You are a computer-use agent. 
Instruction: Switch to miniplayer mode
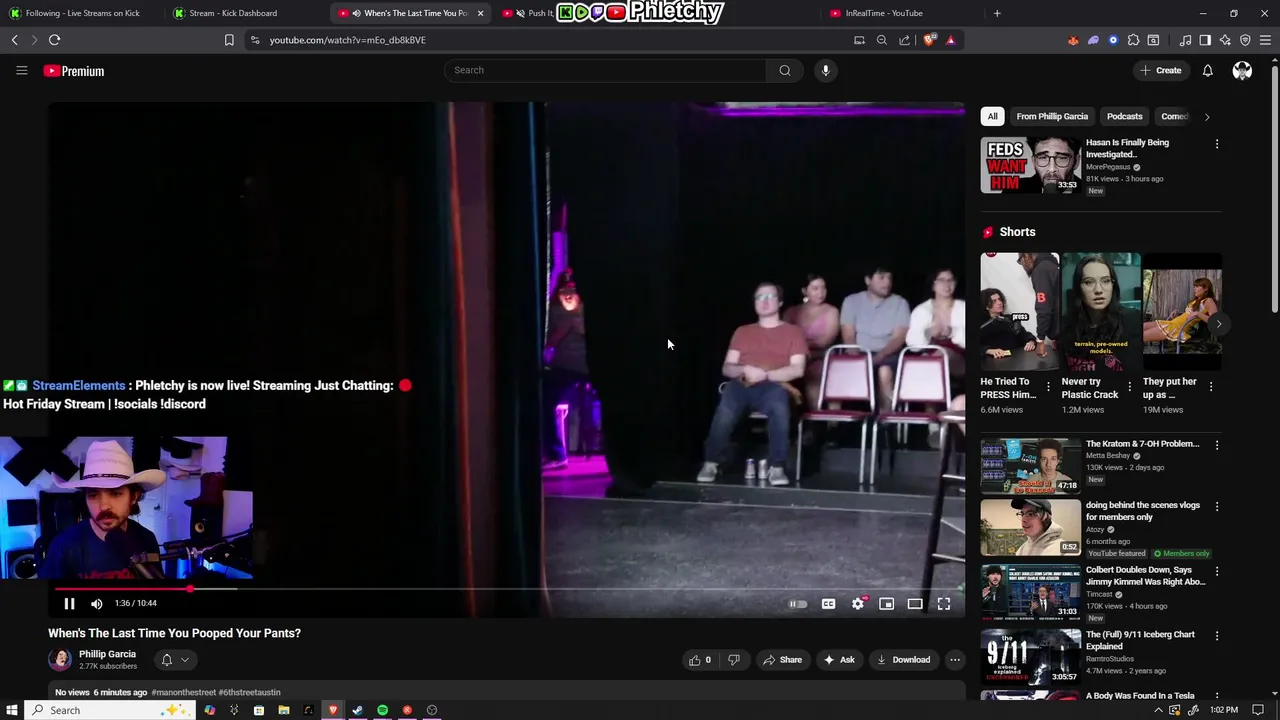click(886, 603)
